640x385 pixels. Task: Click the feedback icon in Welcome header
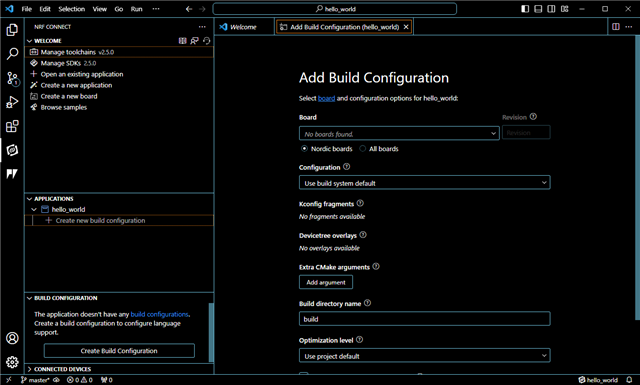(195, 41)
